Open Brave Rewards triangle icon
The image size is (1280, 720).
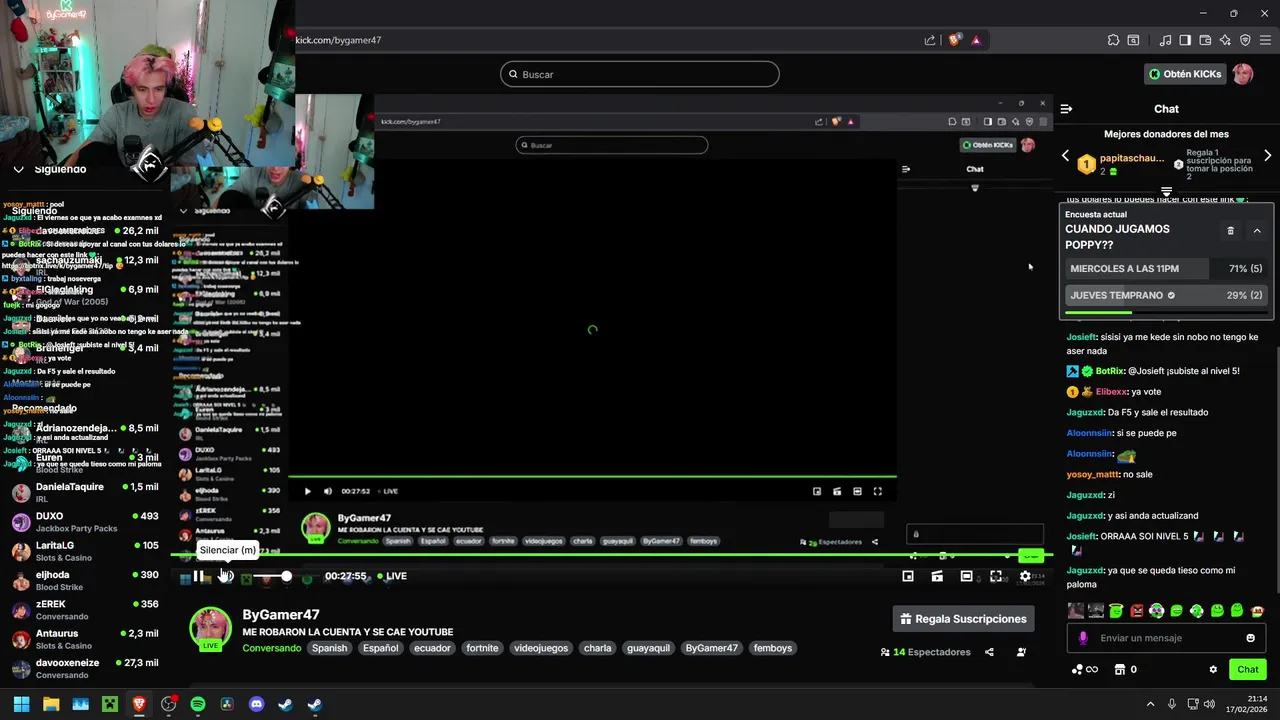pyautogui.click(x=976, y=40)
